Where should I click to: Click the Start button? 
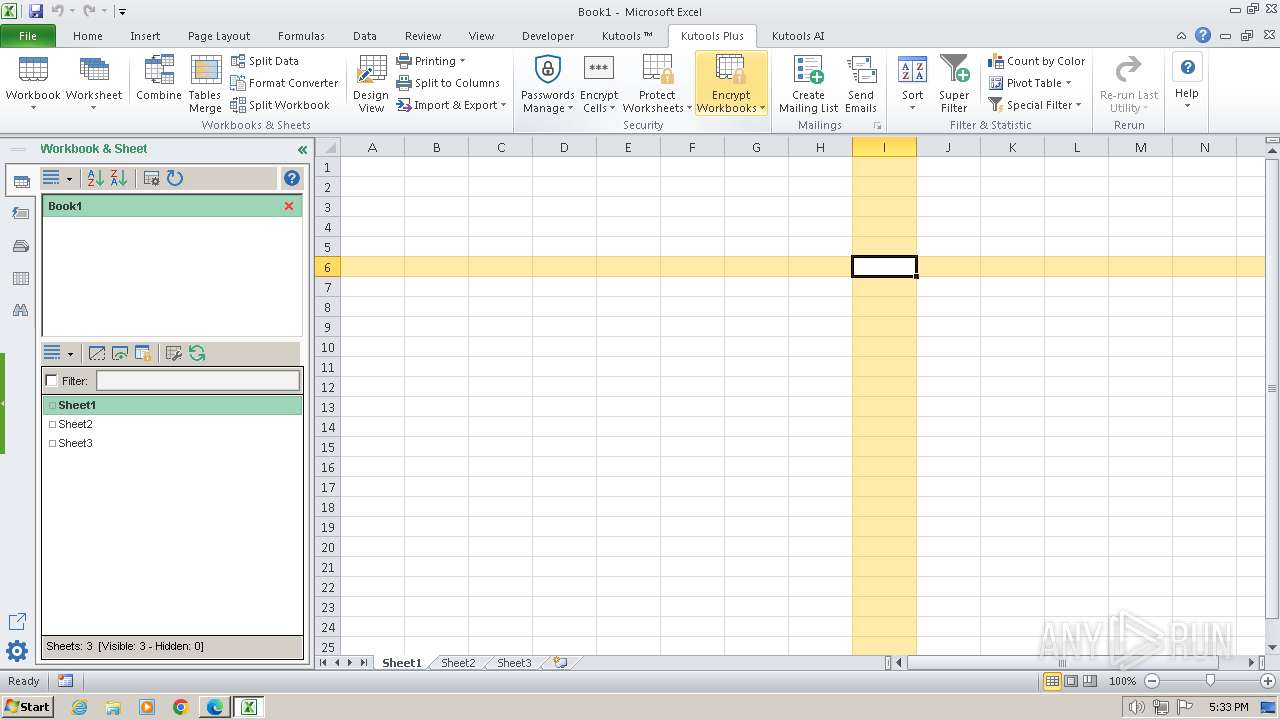click(27, 706)
